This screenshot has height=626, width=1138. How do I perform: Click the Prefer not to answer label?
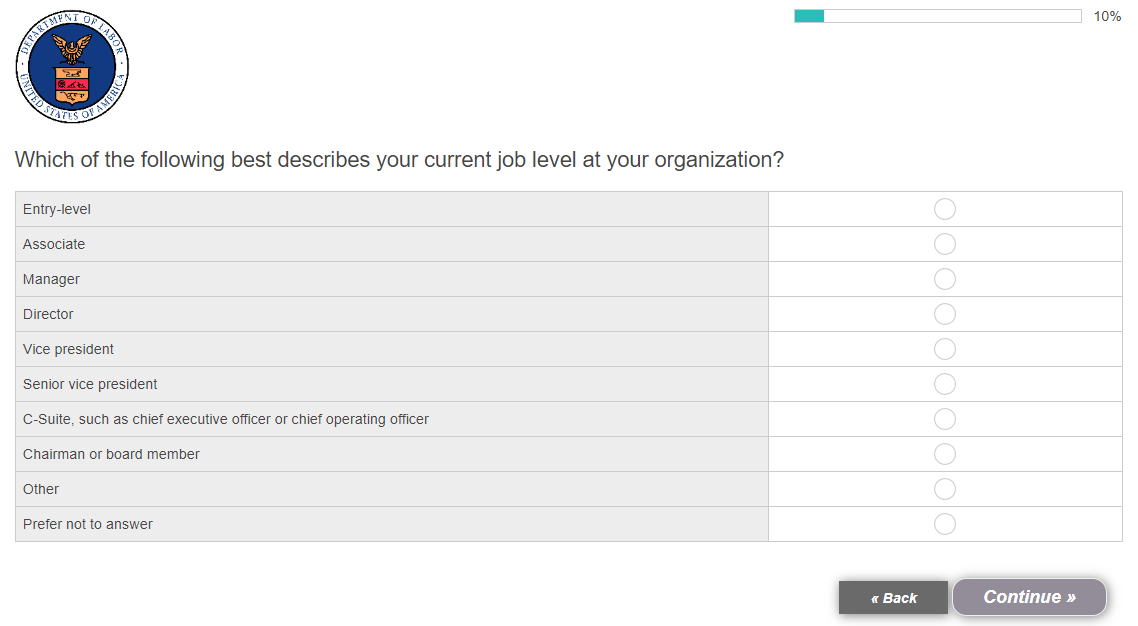[x=88, y=524]
